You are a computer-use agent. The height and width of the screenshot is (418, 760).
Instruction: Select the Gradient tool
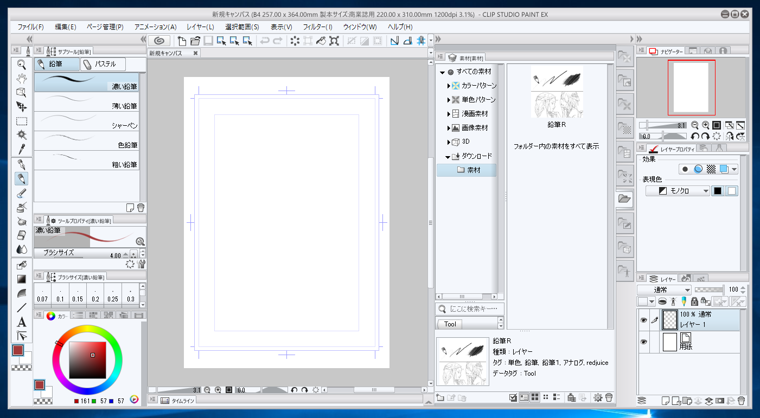pos(21,279)
